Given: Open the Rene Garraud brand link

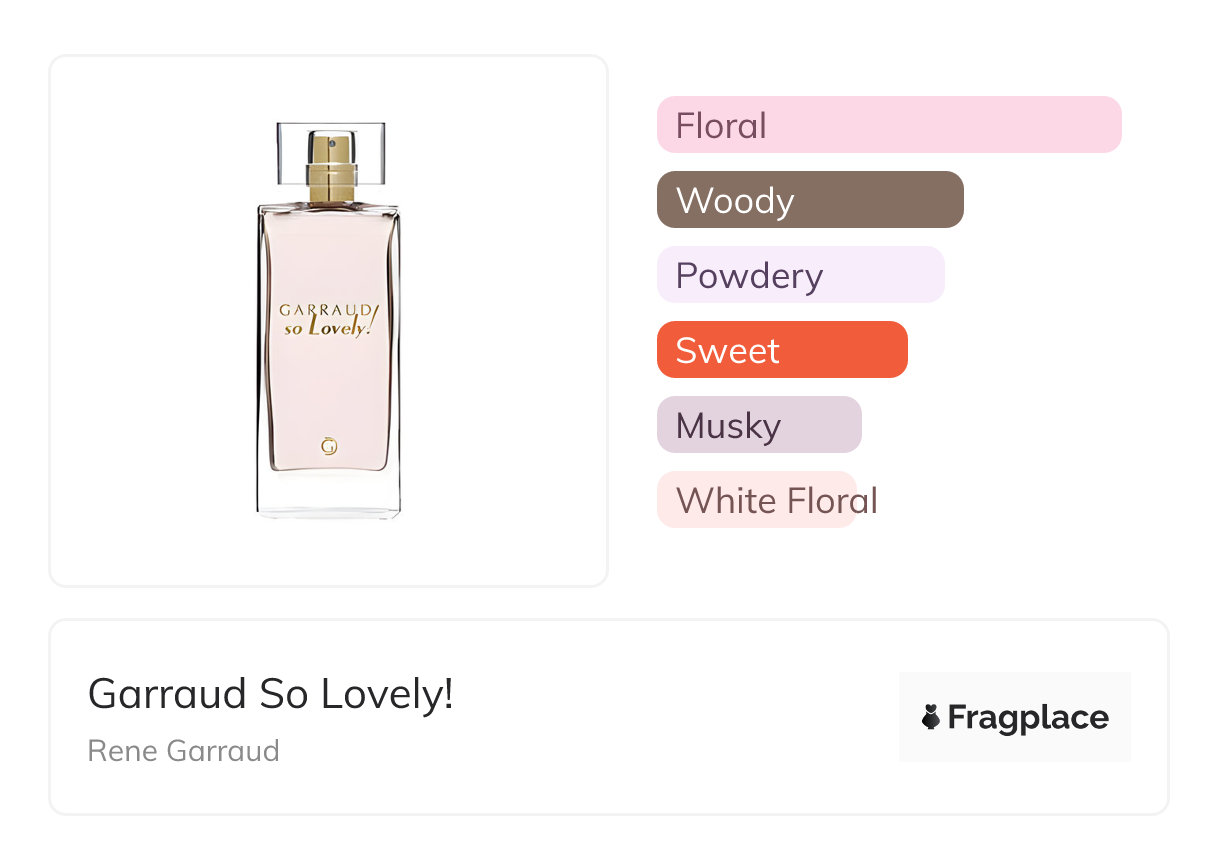Looking at the screenshot, I should point(184,751).
